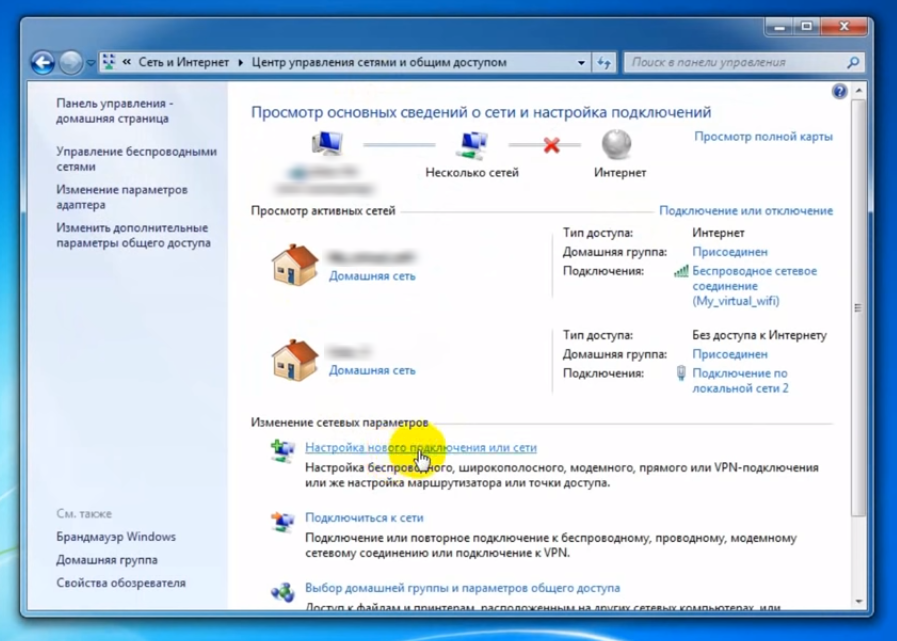Click the 'Несколько сетей' network icon
Screen dimensions: 897x641
[472, 145]
